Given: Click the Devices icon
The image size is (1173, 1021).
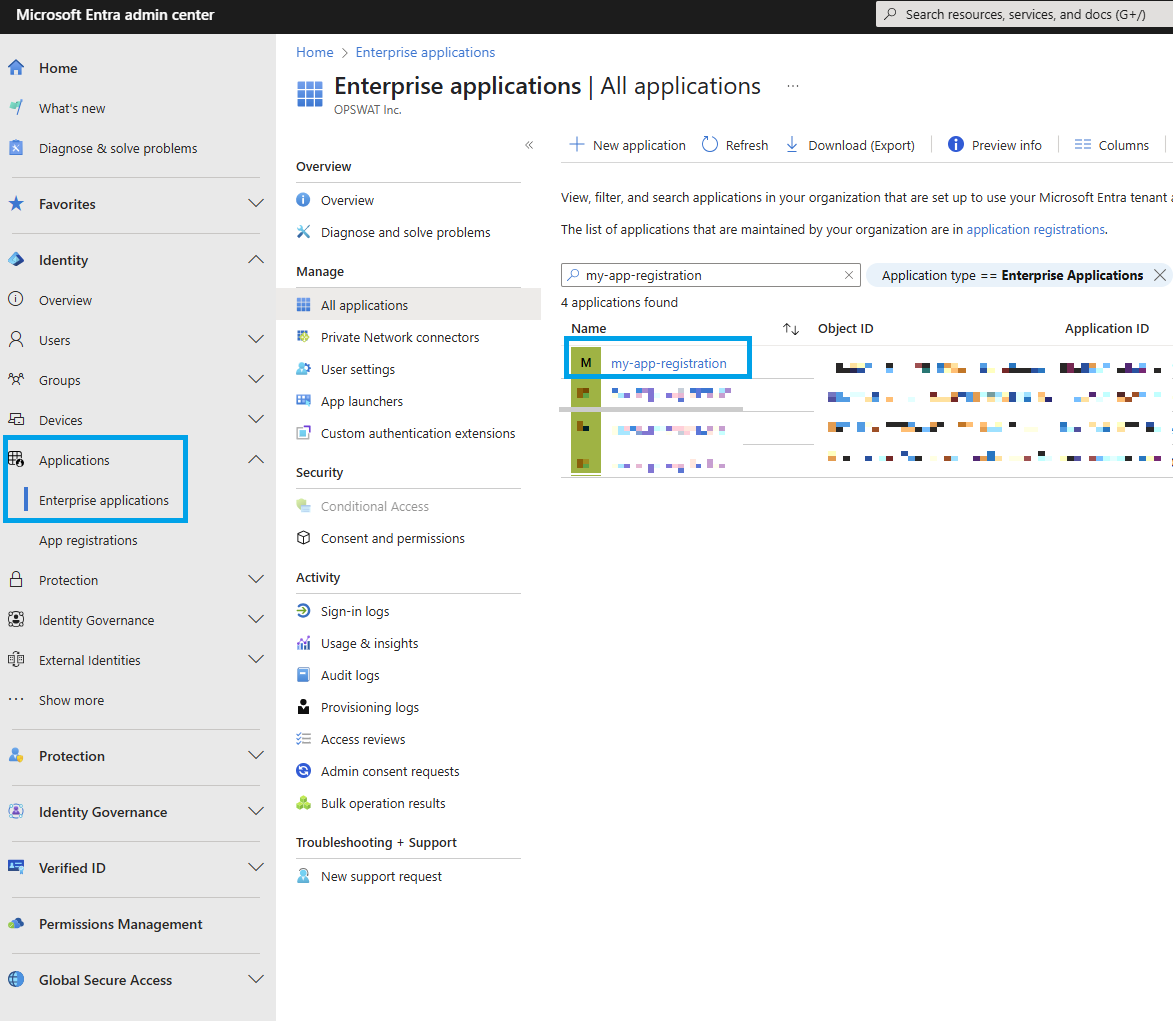Looking at the screenshot, I should 16,420.
